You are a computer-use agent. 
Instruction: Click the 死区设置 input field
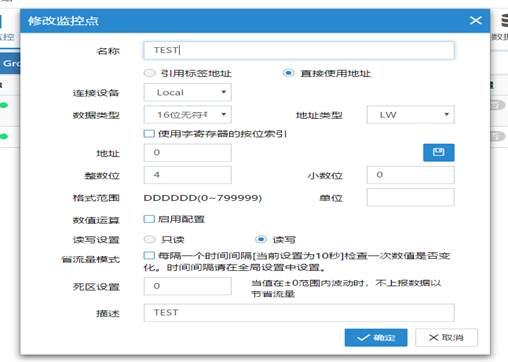coord(188,286)
